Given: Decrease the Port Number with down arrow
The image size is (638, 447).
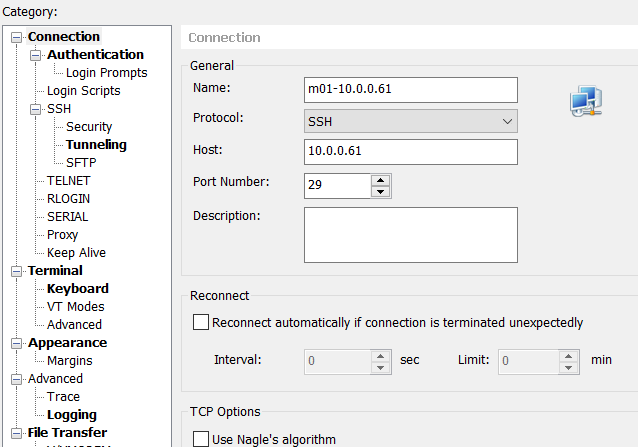Looking at the screenshot, I should click(x=380, y=192).
